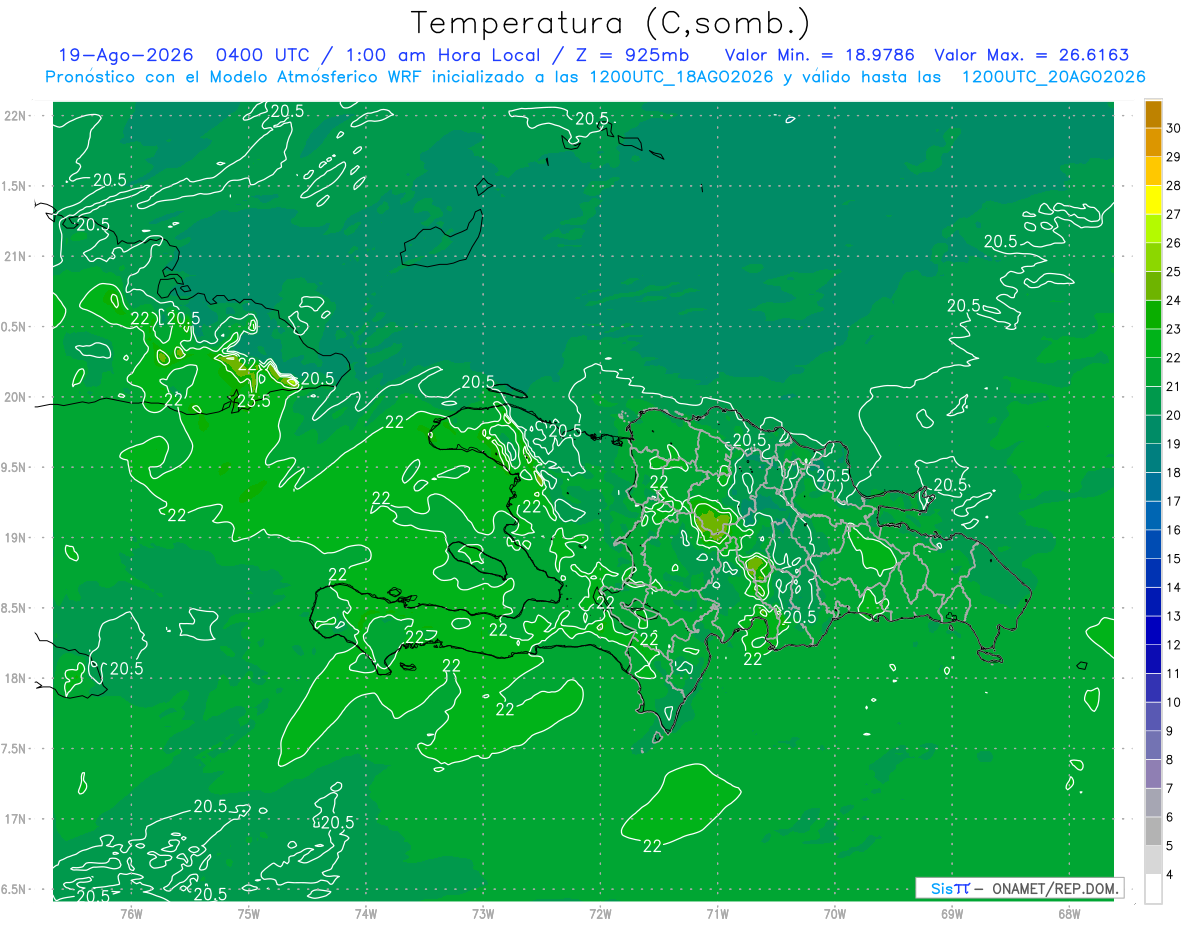Image resolution: width=1200 pixels, height=927 pixels.
Task: Select the teal swatch between 18 and 19
Action: point(1153,458)
